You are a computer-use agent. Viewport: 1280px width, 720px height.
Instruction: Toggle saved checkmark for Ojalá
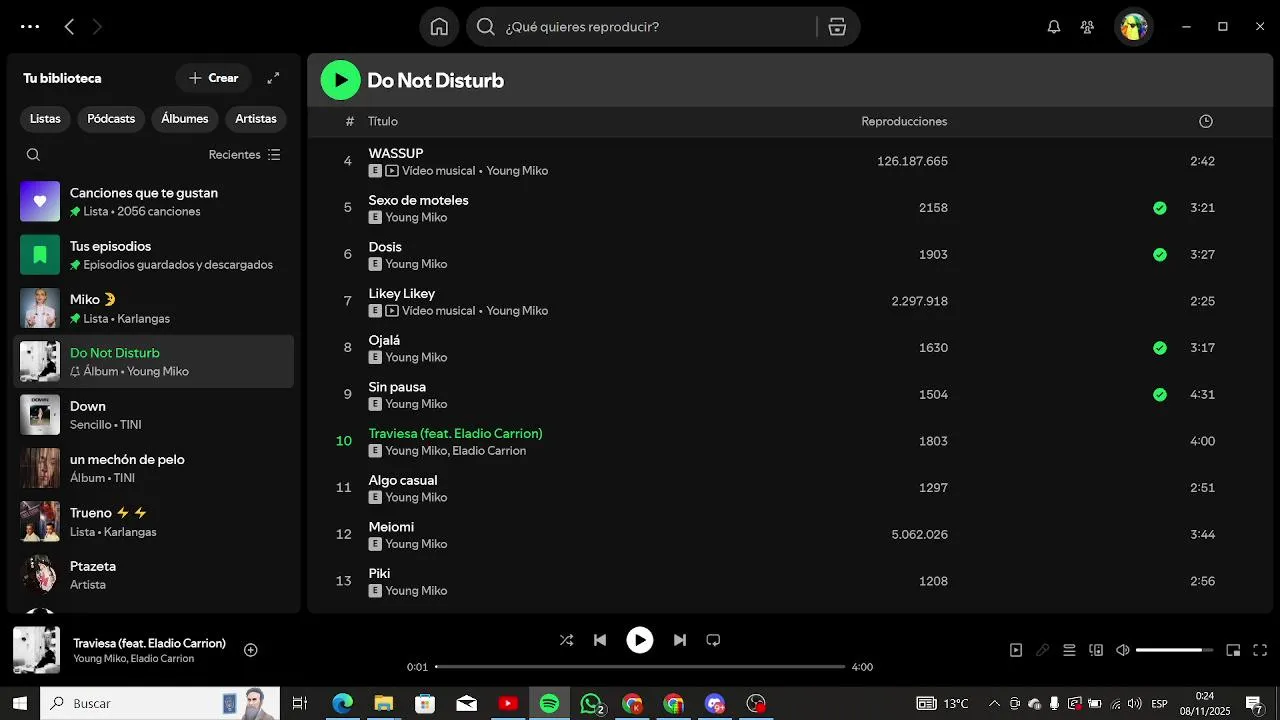1159,348
